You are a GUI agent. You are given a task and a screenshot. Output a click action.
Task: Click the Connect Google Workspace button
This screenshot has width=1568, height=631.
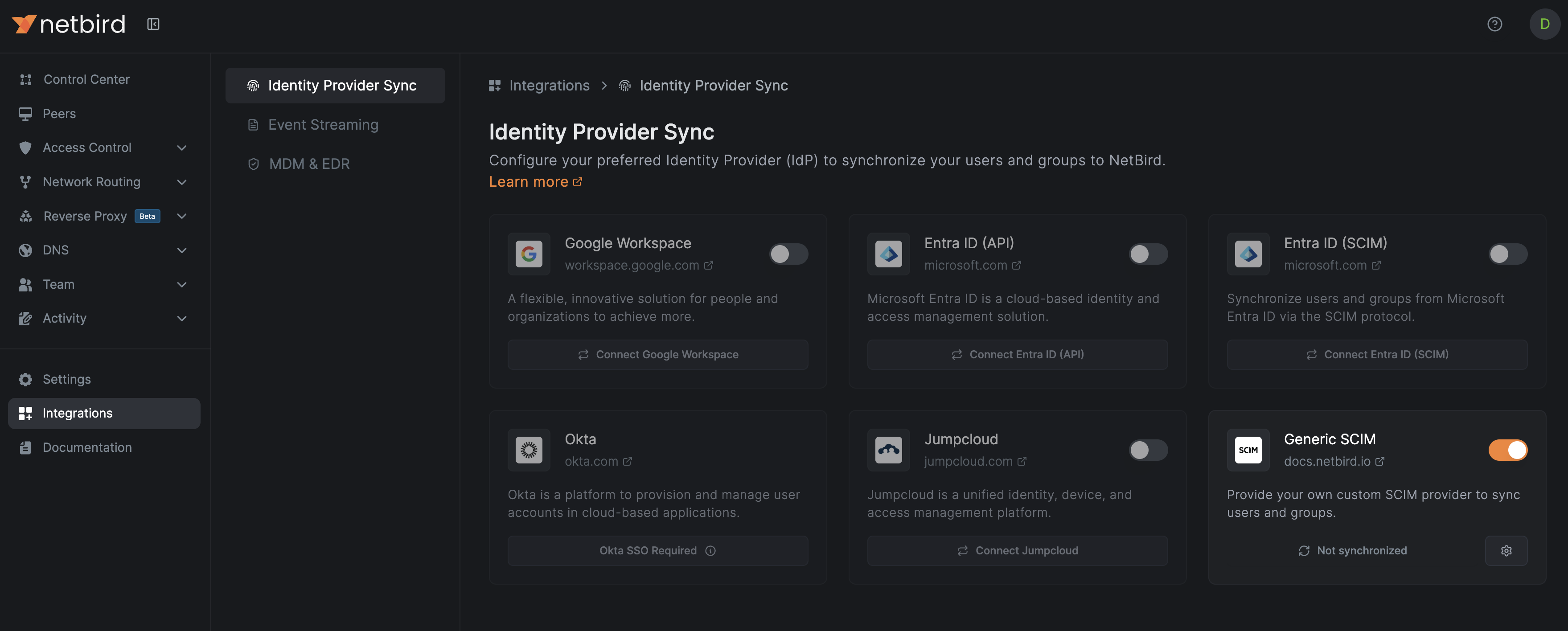pyautogui.click(x=657, y=355)
